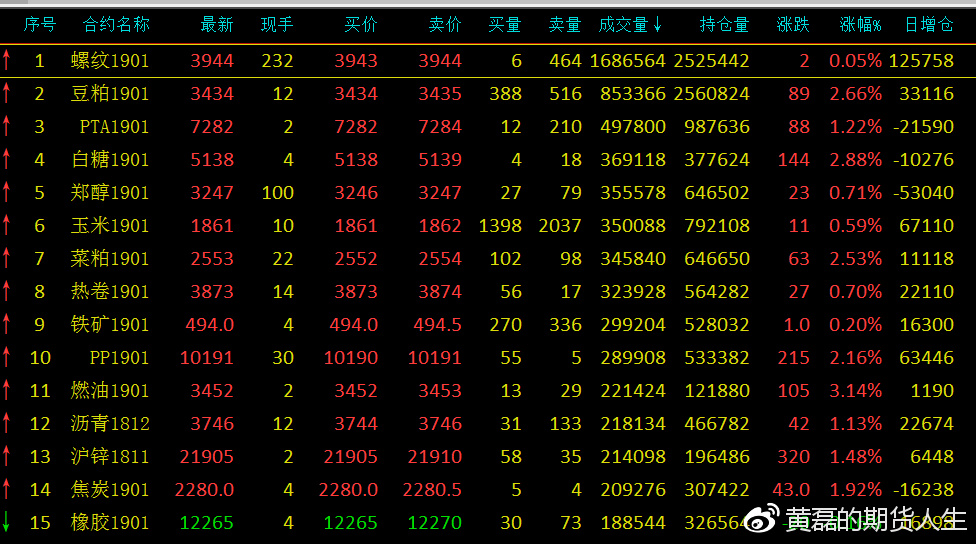Screen dimensions: 976x544
Task: Select contract 橡胶1901
Action: tap(110, 523)
